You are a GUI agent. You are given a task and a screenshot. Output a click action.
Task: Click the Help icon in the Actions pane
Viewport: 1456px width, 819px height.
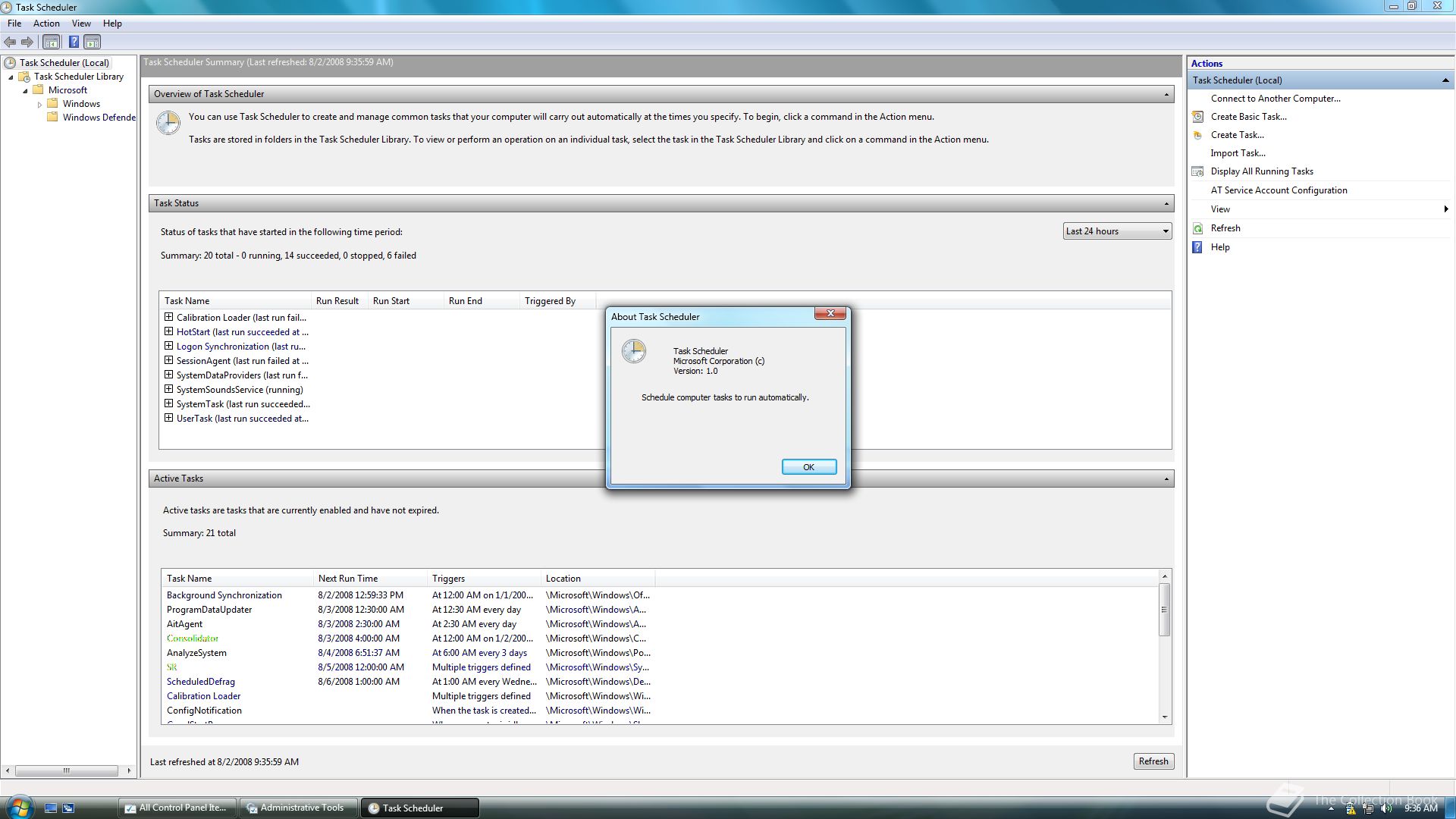pyautogui.click(x=1198, y=247)
